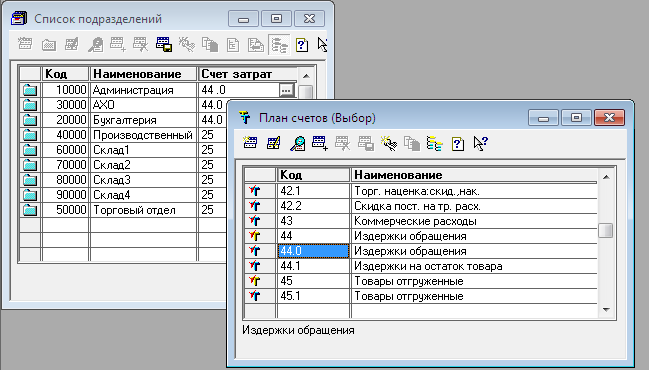Click Счет затрат column header
Viewport: 649px width, 370px height.
pos(248,74)
